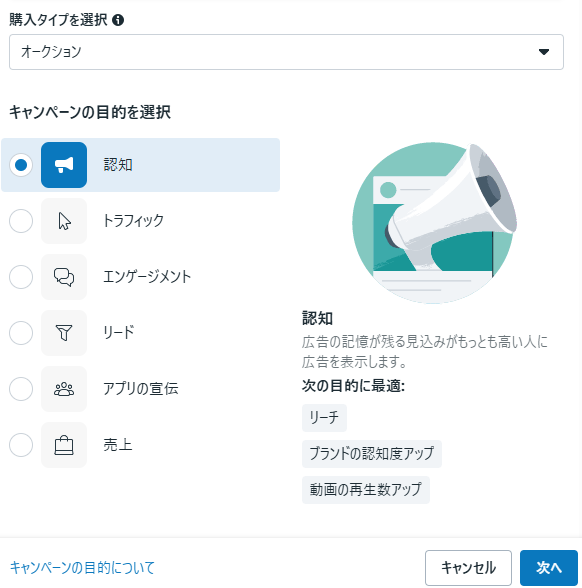This screenshot has height=588, width=582.
Task: Click the エンゲージメント objective label
Action: click(x=147, y=277)
